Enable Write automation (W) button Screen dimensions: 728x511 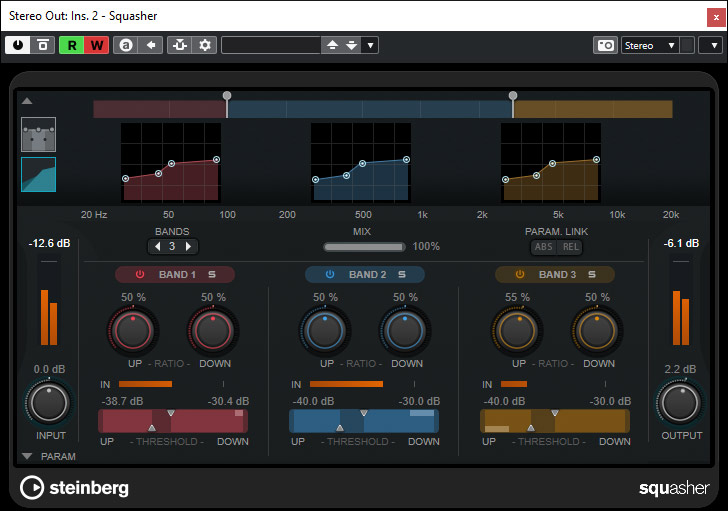98,45
